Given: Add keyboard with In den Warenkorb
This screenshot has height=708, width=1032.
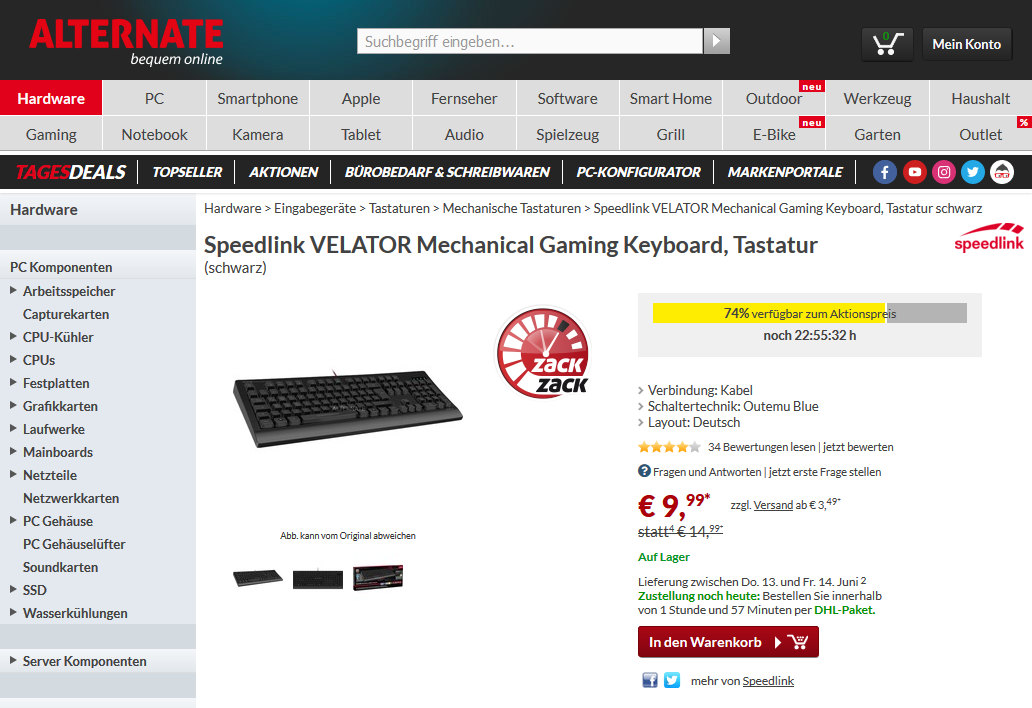Looking at the screenshot, I should pyautogui.click(x=728, y=642).
